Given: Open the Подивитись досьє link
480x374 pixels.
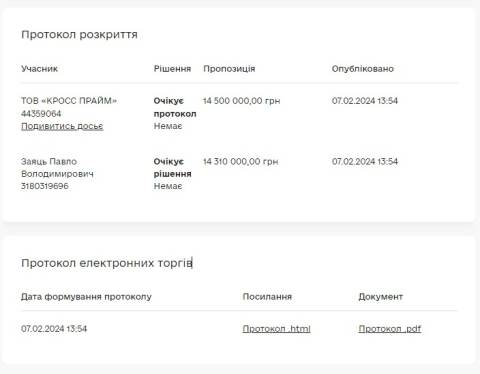Looking at the screenshot, I should click(62, 126).
